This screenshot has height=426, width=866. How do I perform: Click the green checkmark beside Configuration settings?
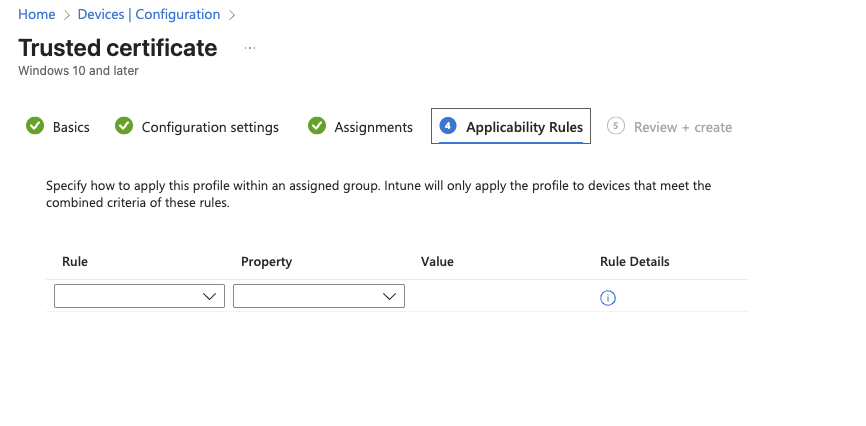pyautogui.click(x=124, y=126)
